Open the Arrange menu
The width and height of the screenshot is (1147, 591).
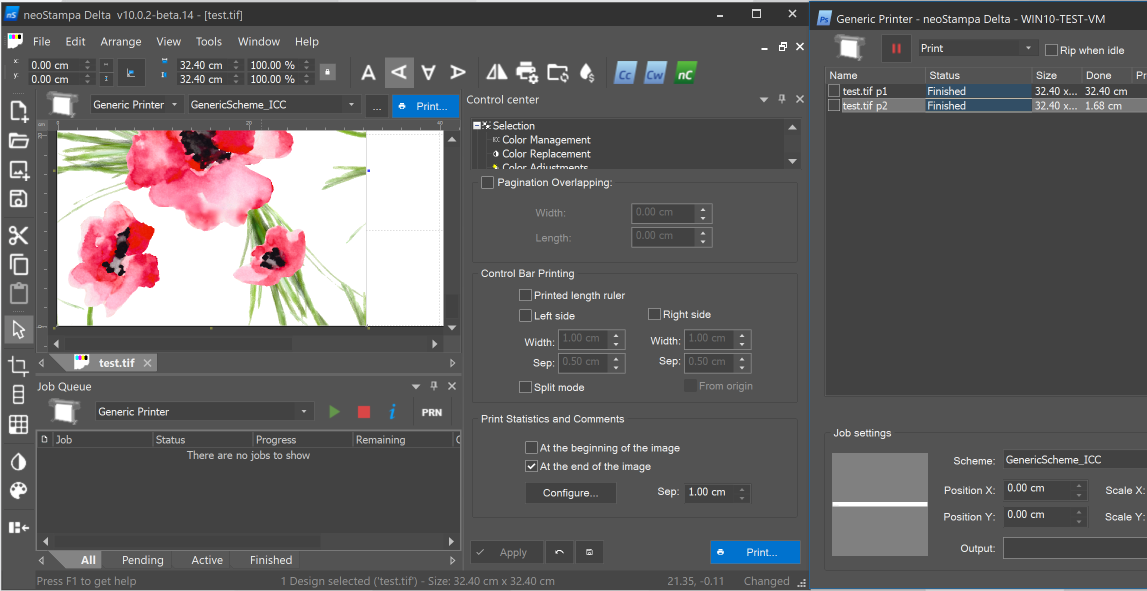click(x=121, y=42)
